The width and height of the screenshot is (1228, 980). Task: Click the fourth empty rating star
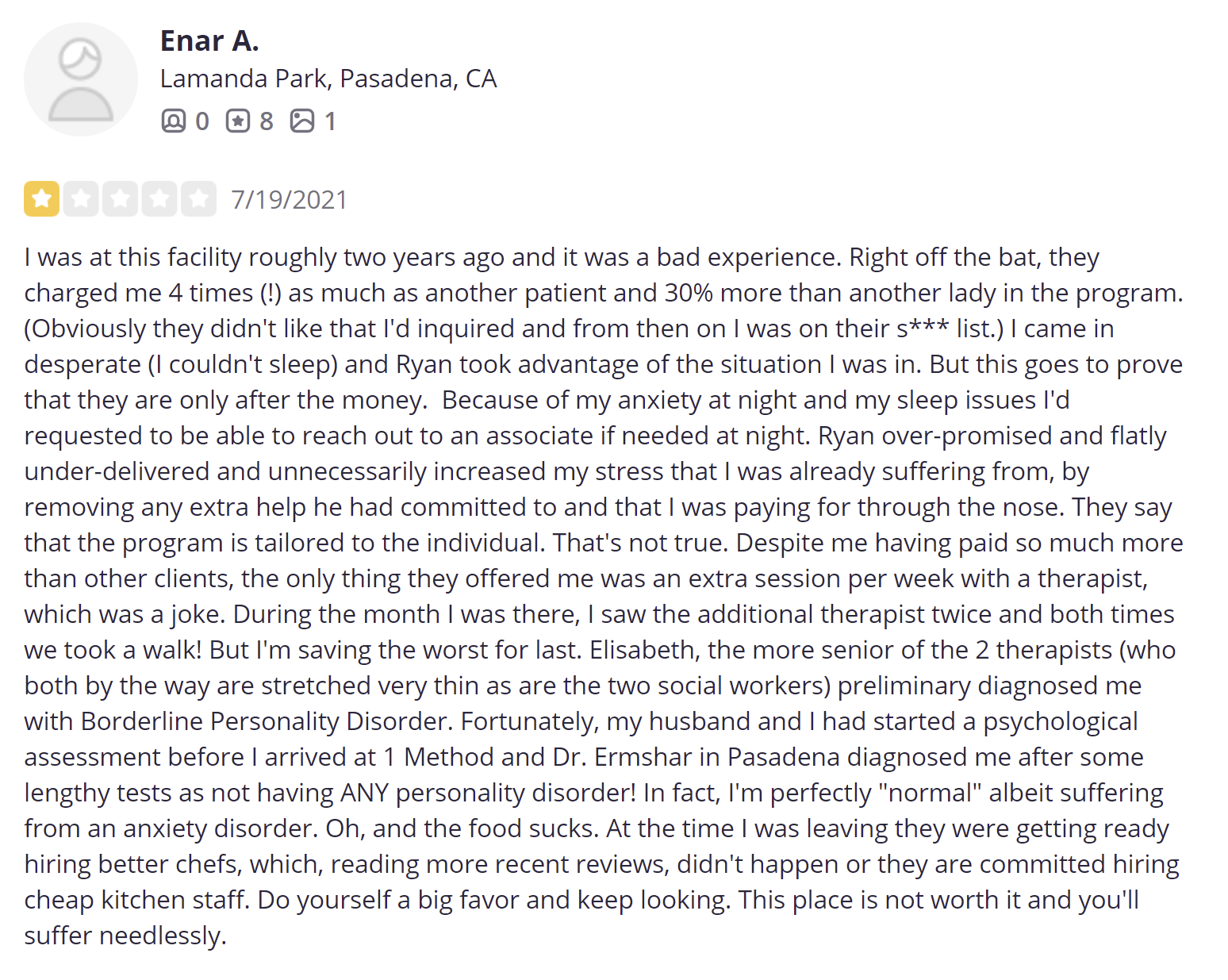159,199
